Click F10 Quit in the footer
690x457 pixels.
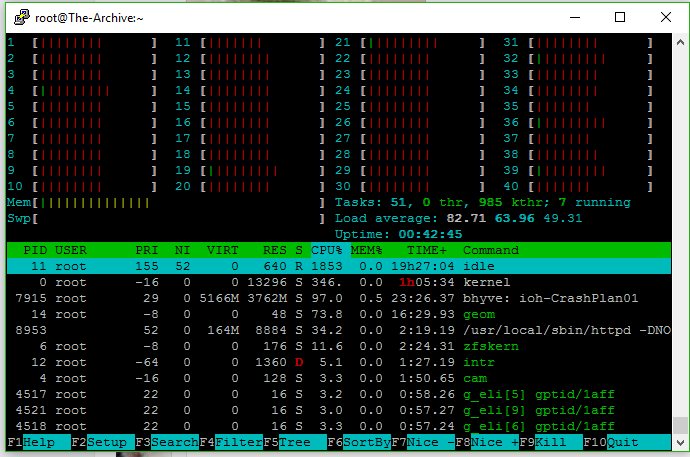627,442
